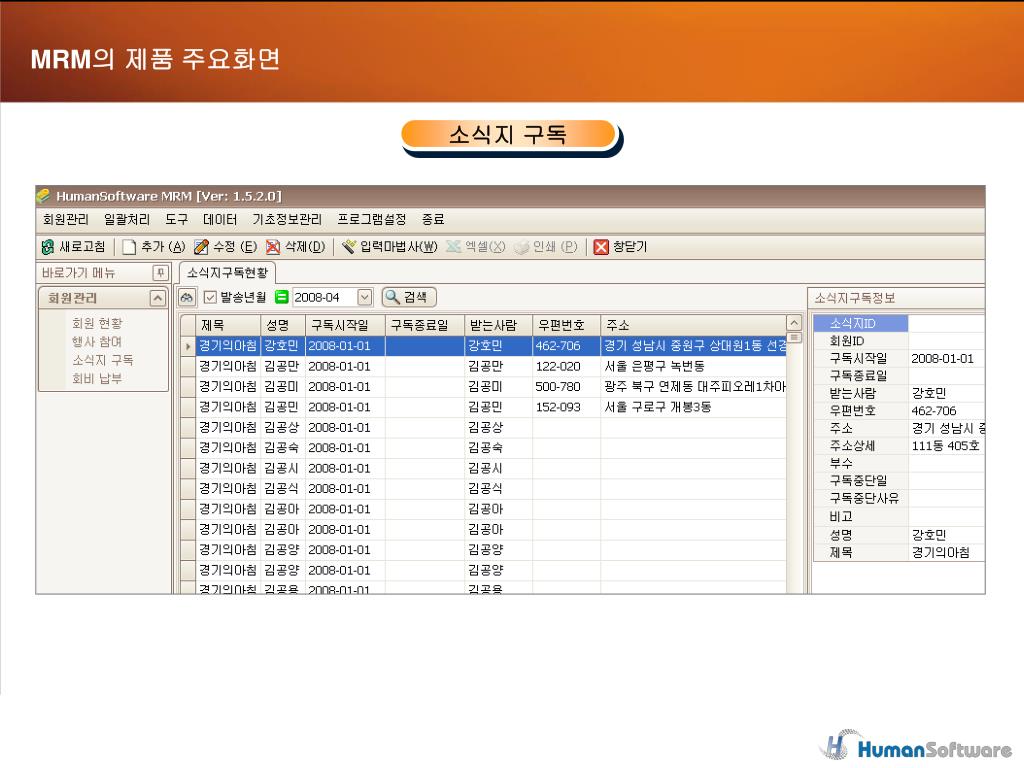Click the green calendar icon by 2008-04

point(281,297)
